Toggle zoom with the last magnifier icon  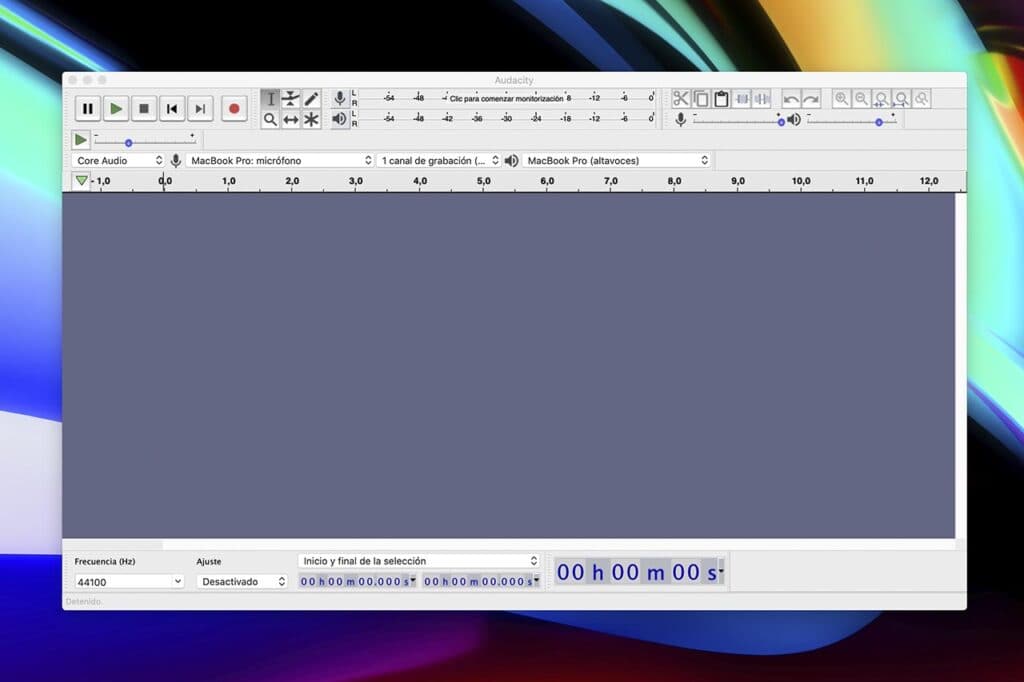tap(922, 99)
